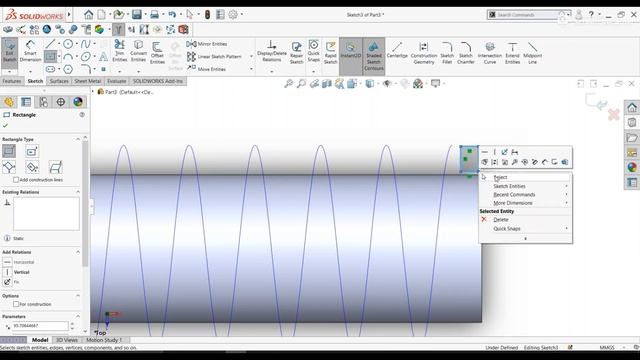The width and height of the screenshot is (640, 360).
Task: Click the Offset Entities tool
Action: click(x=157, y=53)
